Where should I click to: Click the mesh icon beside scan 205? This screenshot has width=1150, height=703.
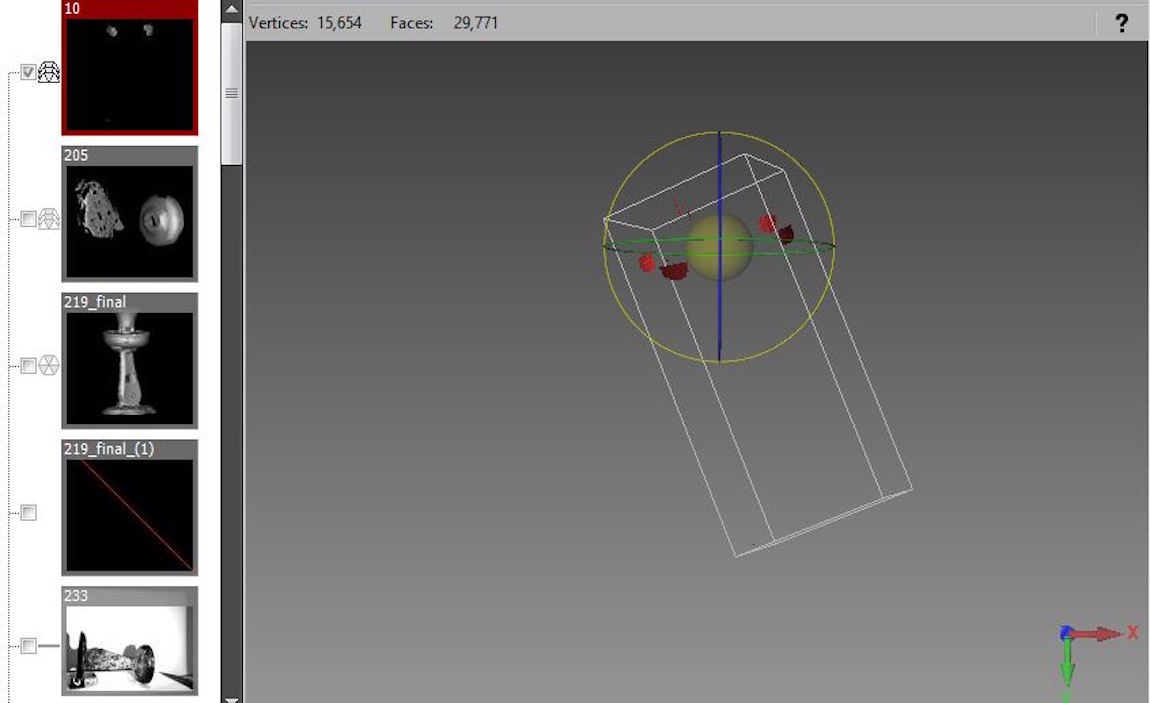coord(49,219)
